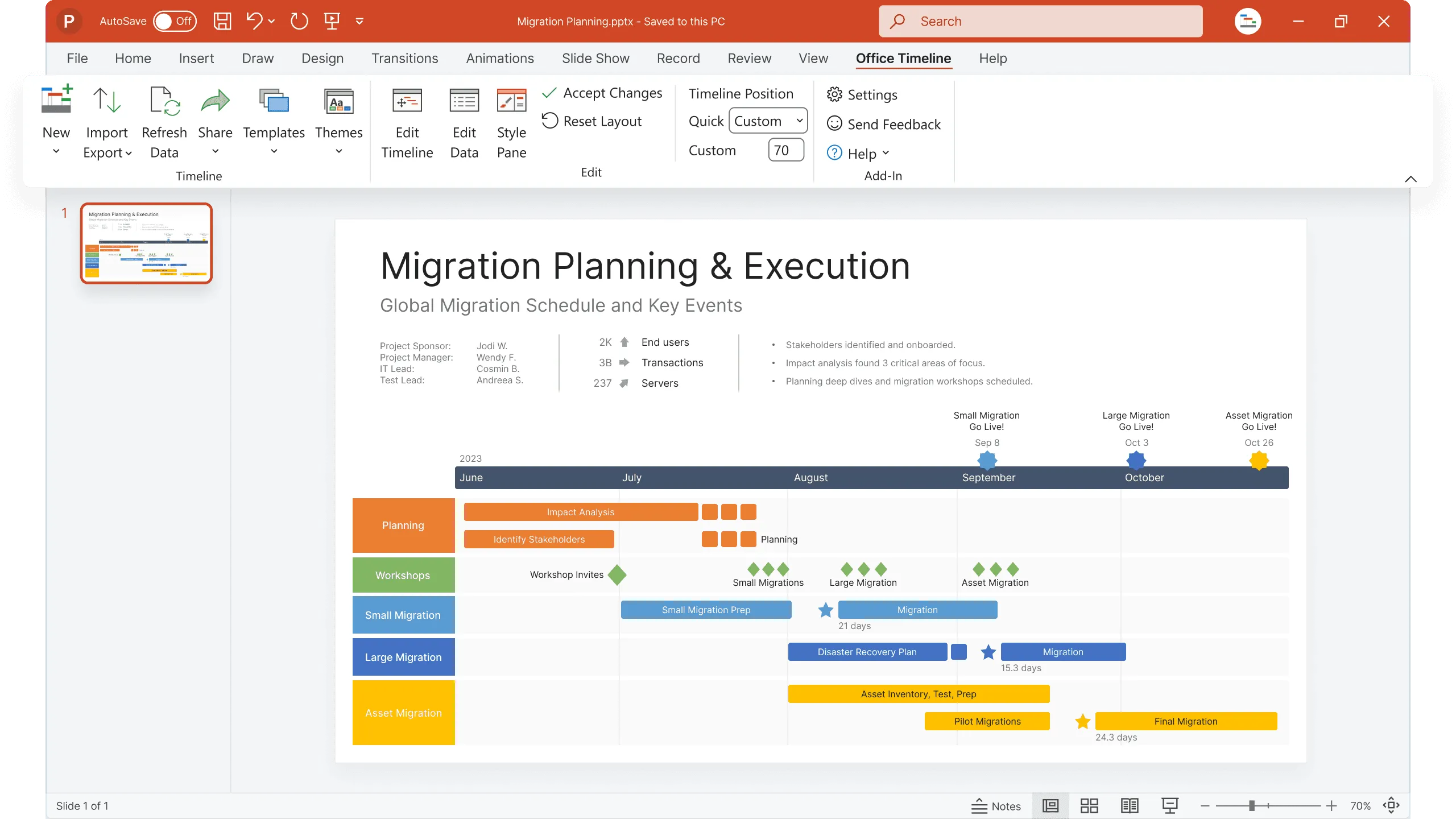This screenshot has height=819, width=1456.
Task: Turn AutoSave on
Action: [x=175, y=20]
